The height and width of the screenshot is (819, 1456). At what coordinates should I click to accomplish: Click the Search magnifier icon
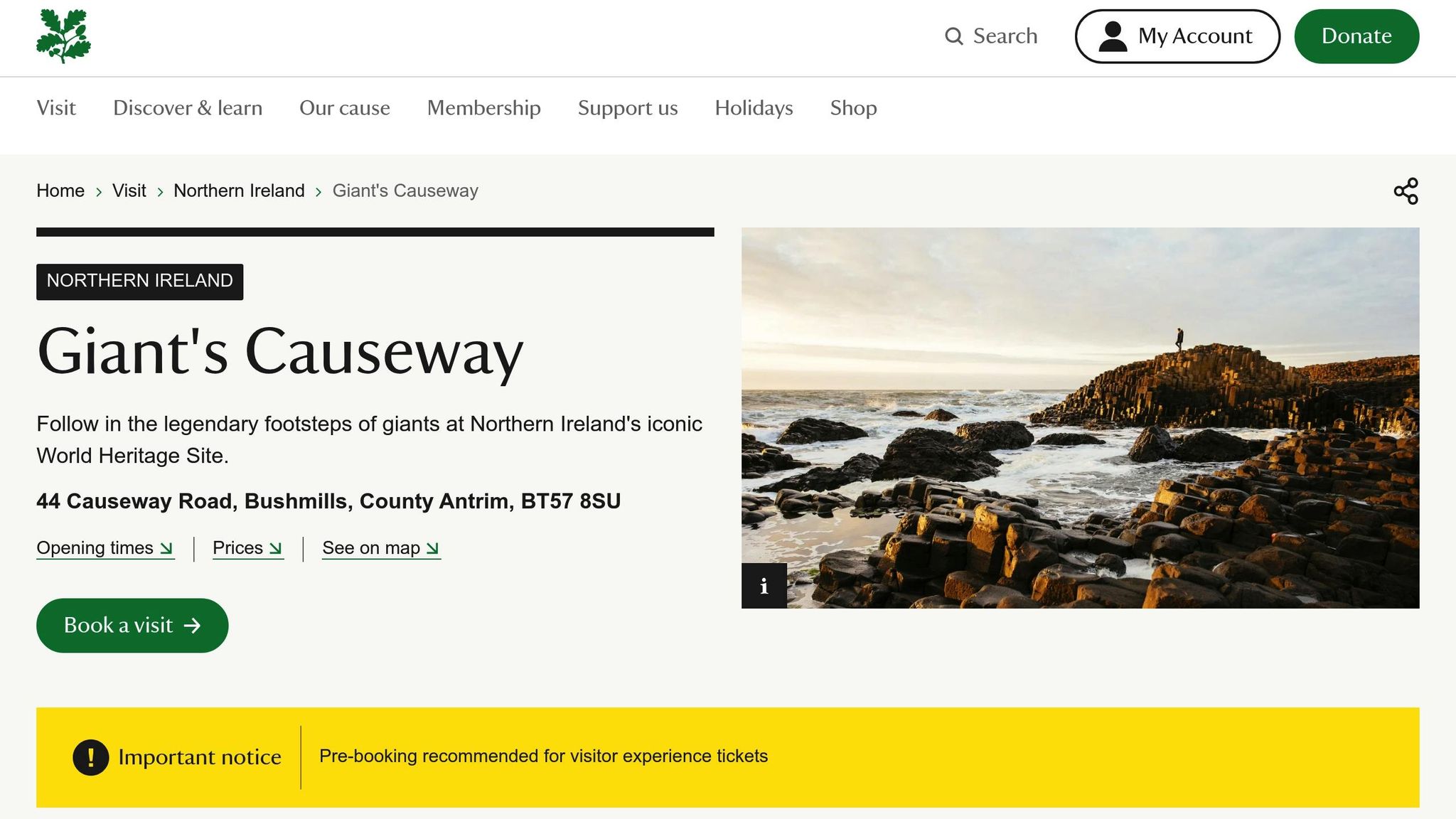click(x=953, y=36)
